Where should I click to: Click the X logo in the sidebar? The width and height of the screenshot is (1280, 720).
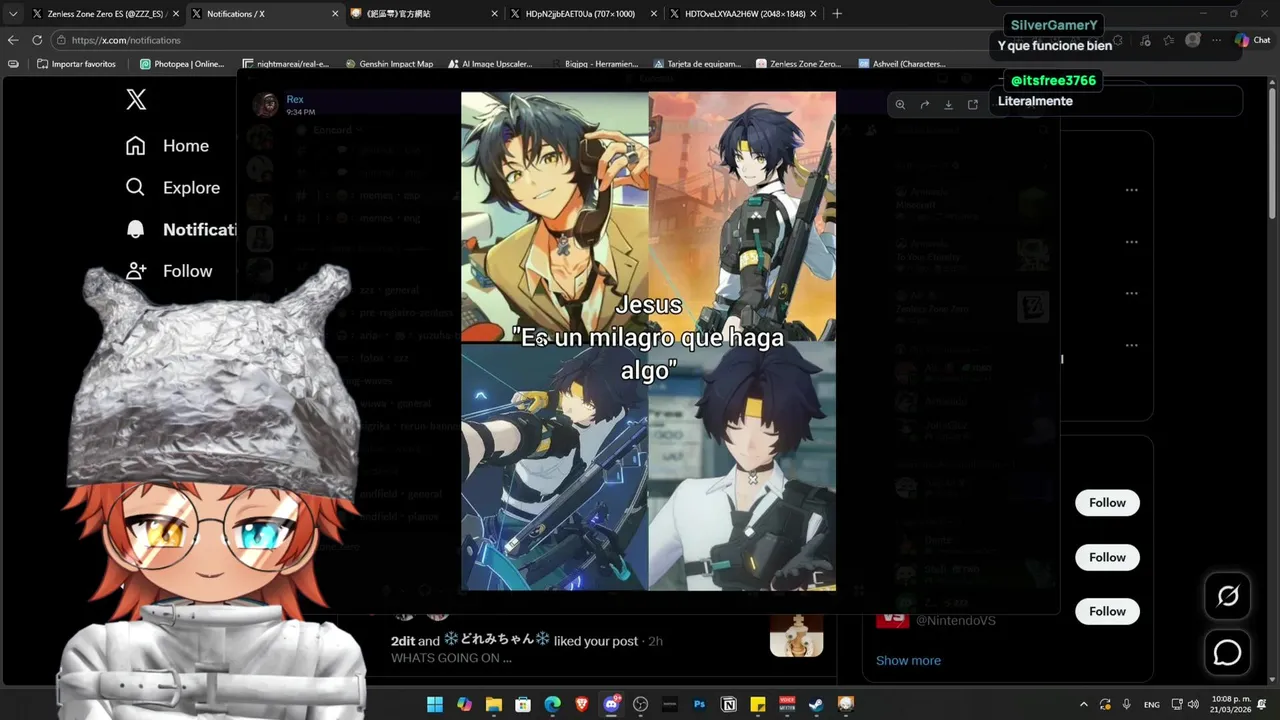pyautogui.click(x=136, y=99)
